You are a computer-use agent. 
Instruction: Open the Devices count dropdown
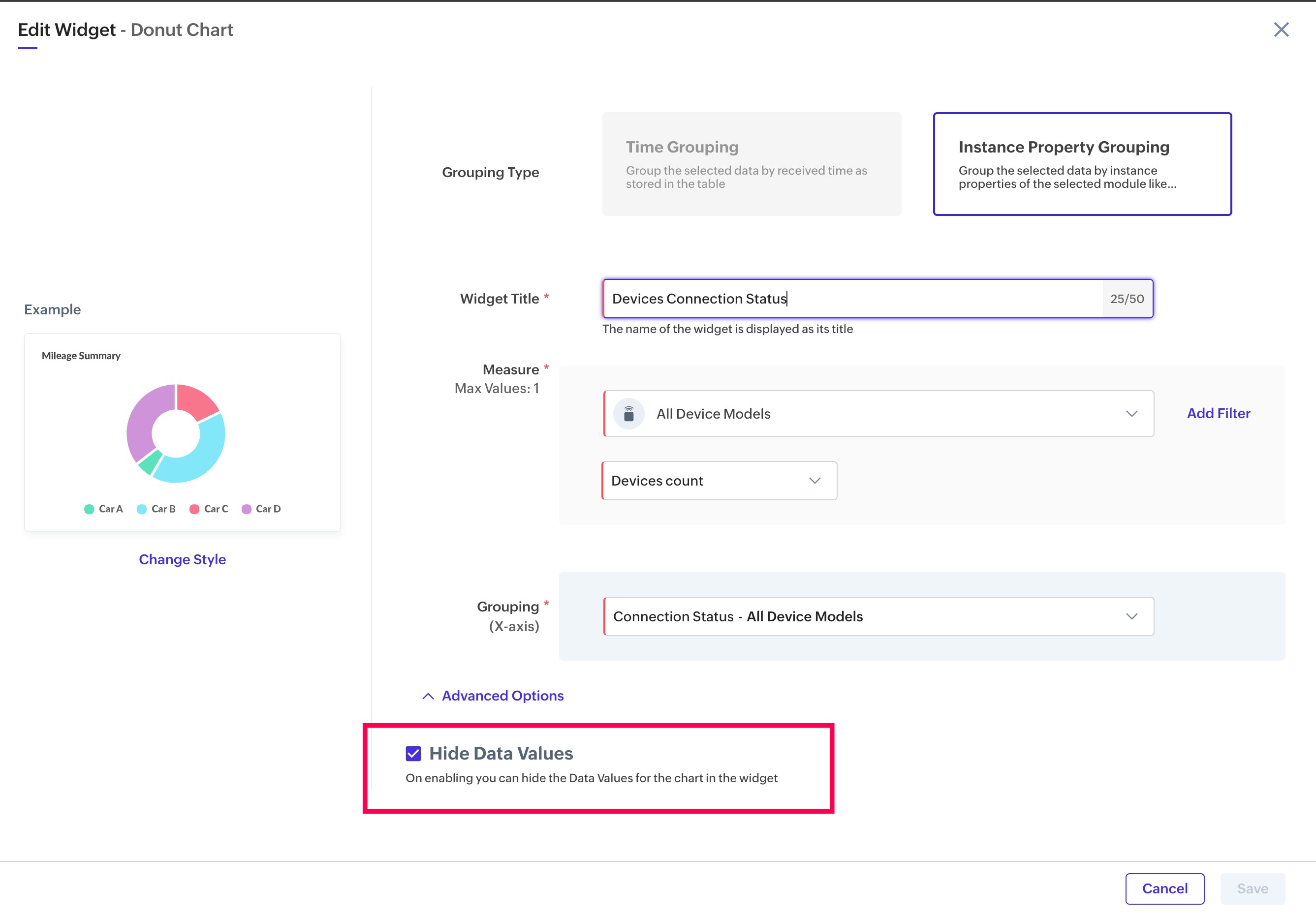[x=705, y=481]
